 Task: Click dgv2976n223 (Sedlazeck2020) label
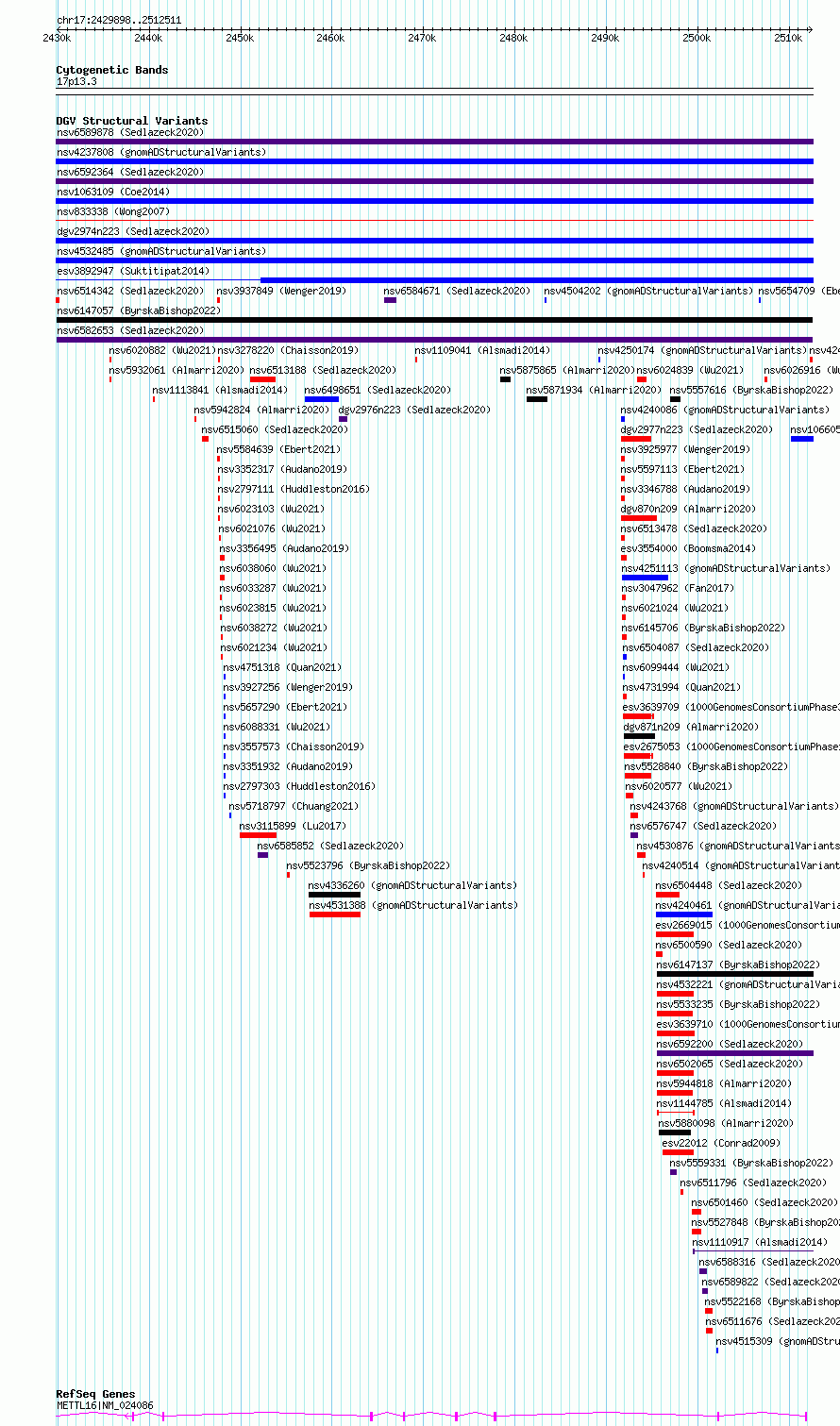coord(415,411)
